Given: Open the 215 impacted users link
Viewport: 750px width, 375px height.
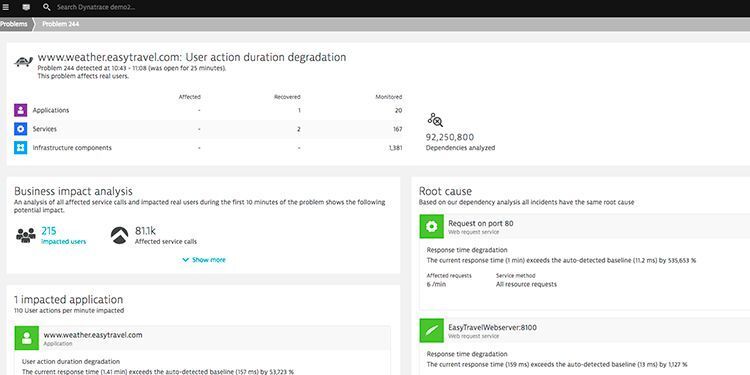Looking at the screenshot, I should [x=64, y=236].
